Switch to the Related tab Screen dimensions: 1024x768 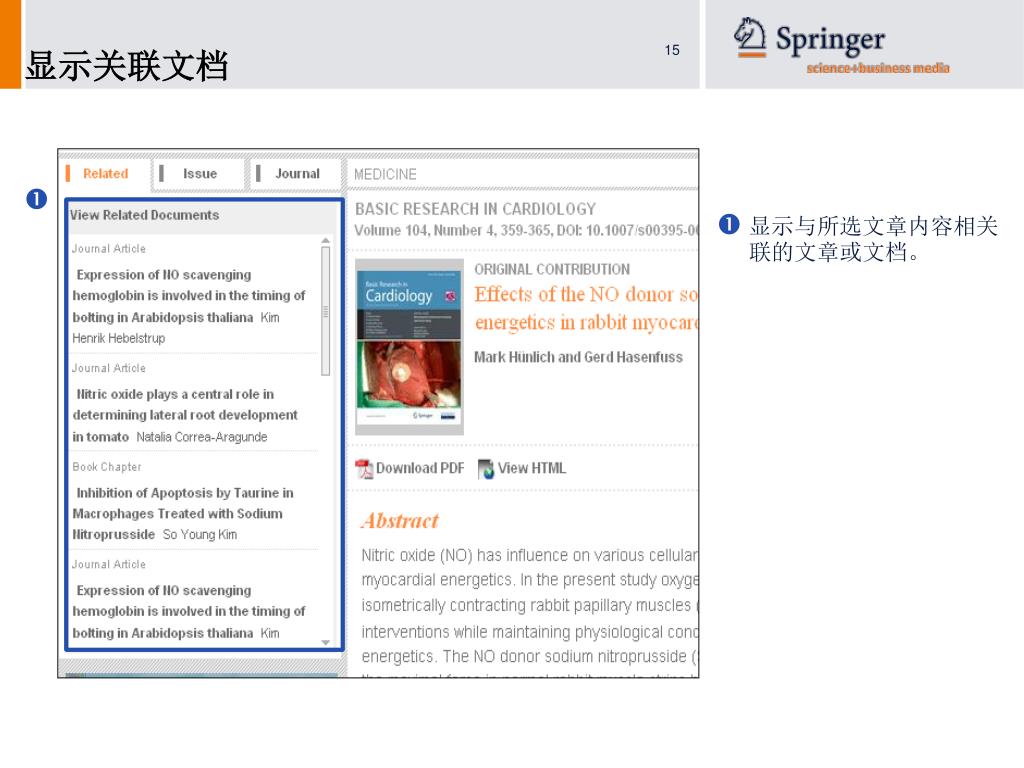point(105,174)
